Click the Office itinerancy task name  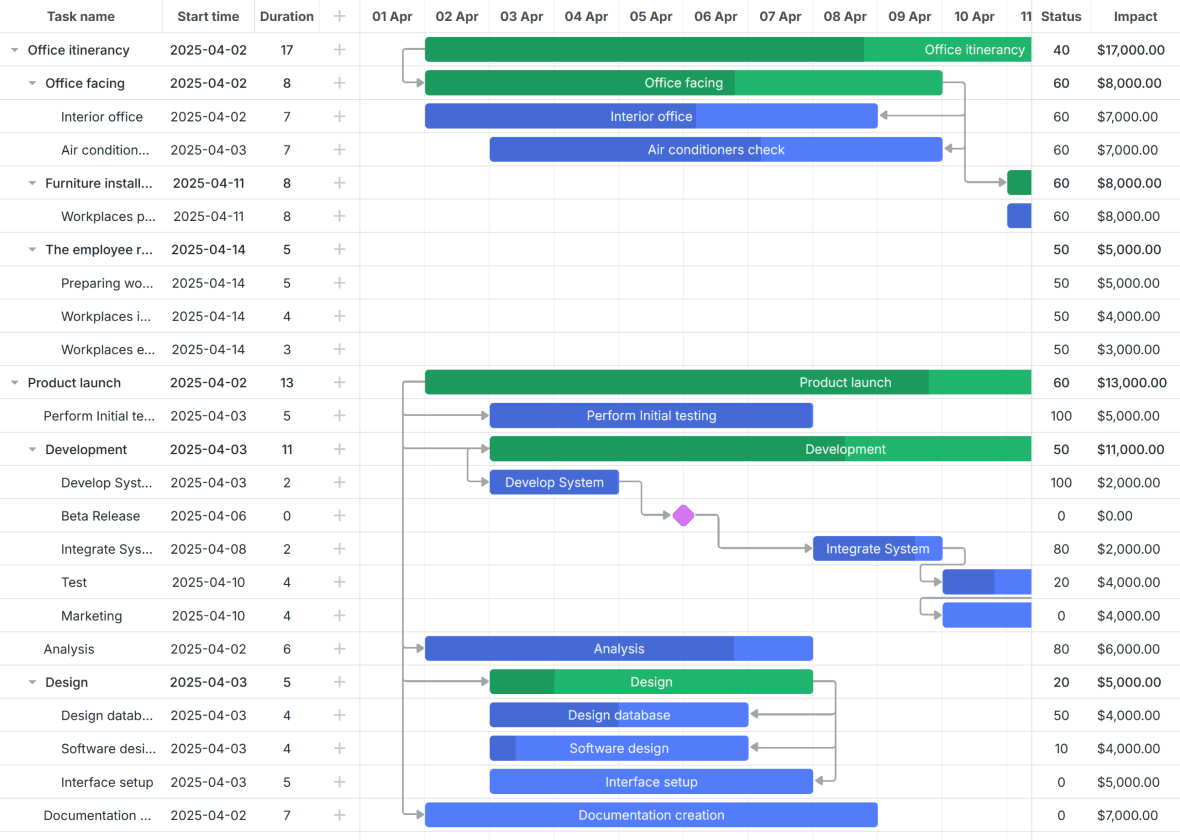(x=79, y=49)
